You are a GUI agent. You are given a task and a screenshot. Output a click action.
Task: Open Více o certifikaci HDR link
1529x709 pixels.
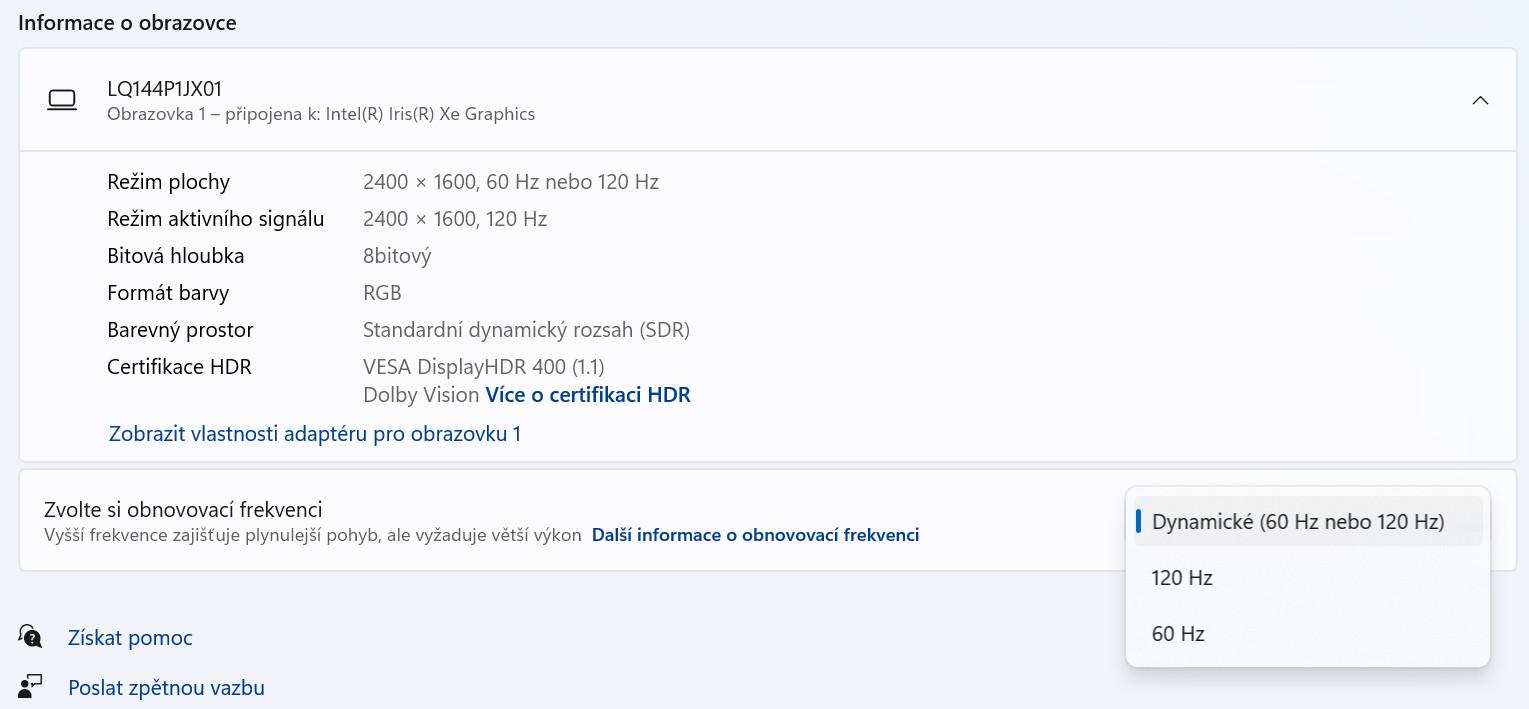pos(588,395)
